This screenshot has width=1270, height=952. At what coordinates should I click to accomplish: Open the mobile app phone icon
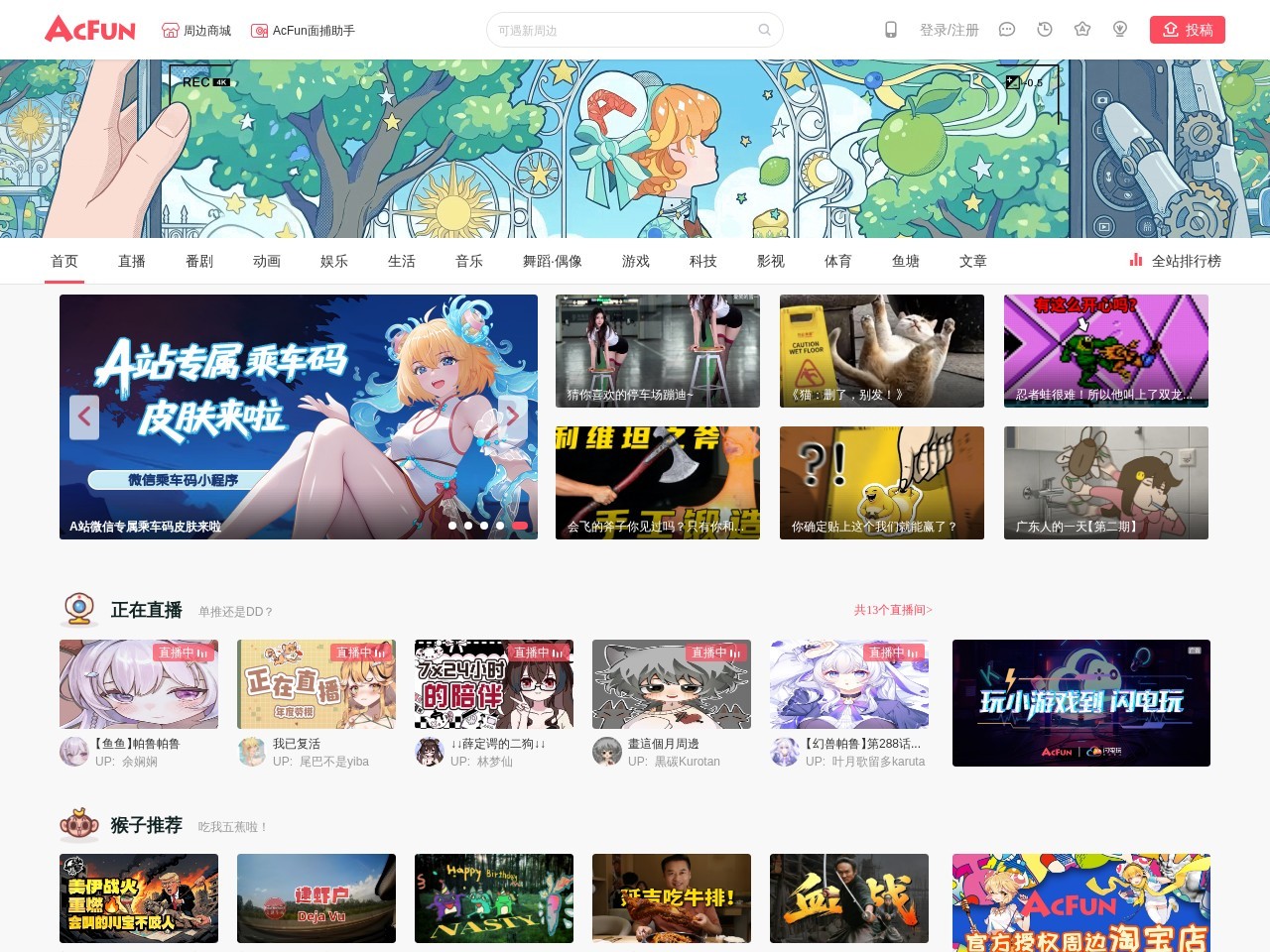(x=891, y=30)
